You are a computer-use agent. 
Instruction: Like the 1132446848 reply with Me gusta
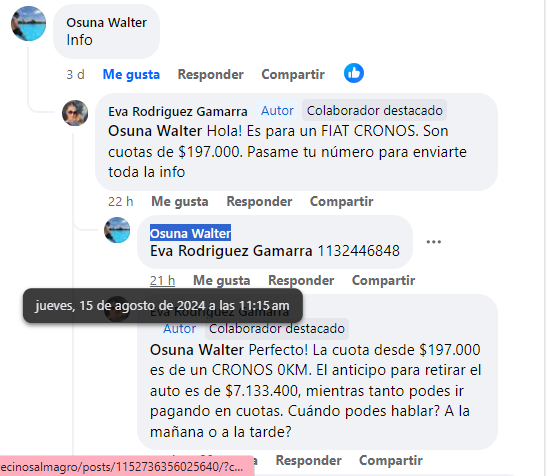[221, 281]
